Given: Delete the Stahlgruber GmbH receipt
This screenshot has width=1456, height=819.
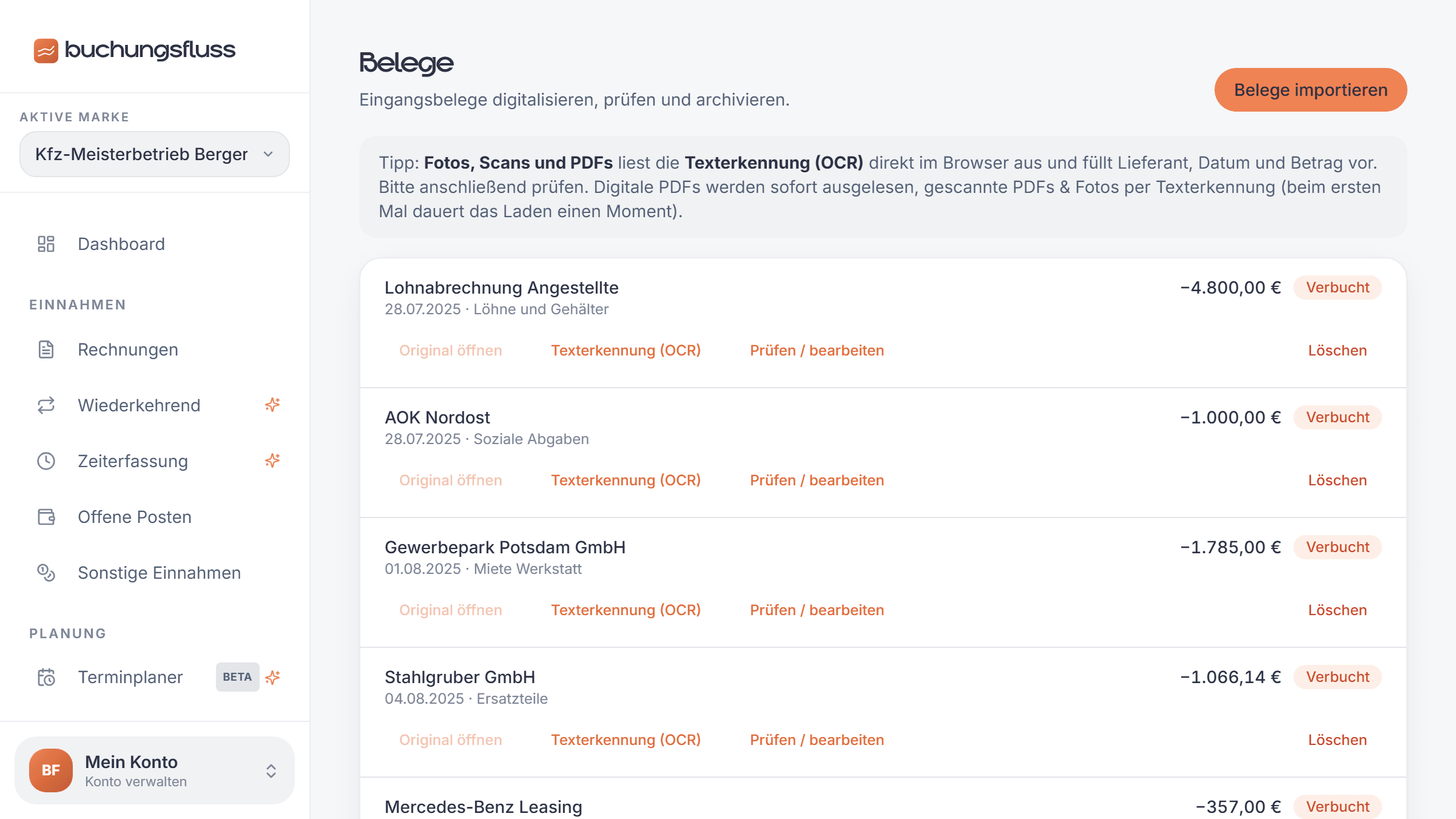Looking at the screenshot, I should (1338, 740).
